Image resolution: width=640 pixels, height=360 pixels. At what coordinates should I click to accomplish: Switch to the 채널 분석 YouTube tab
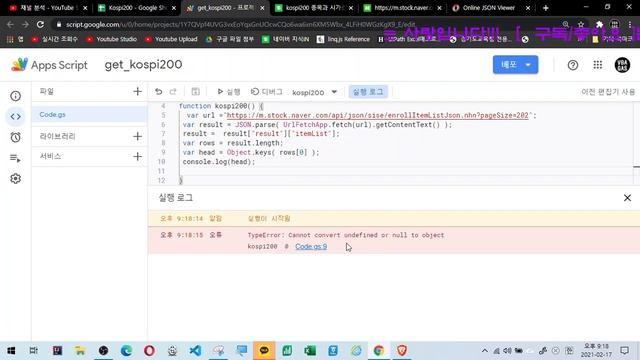[48, 8]
